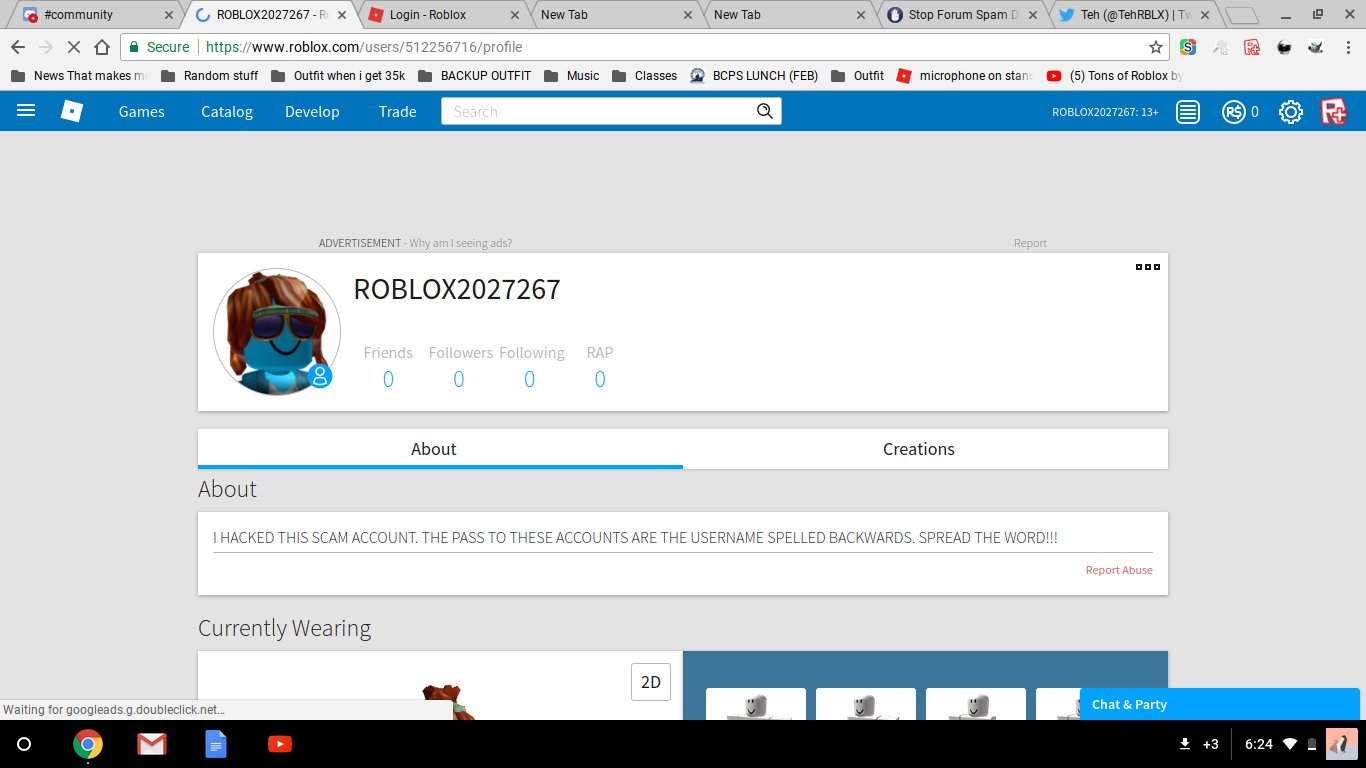
Task: Open the settings gear icon
Action: coord(1291,112)
